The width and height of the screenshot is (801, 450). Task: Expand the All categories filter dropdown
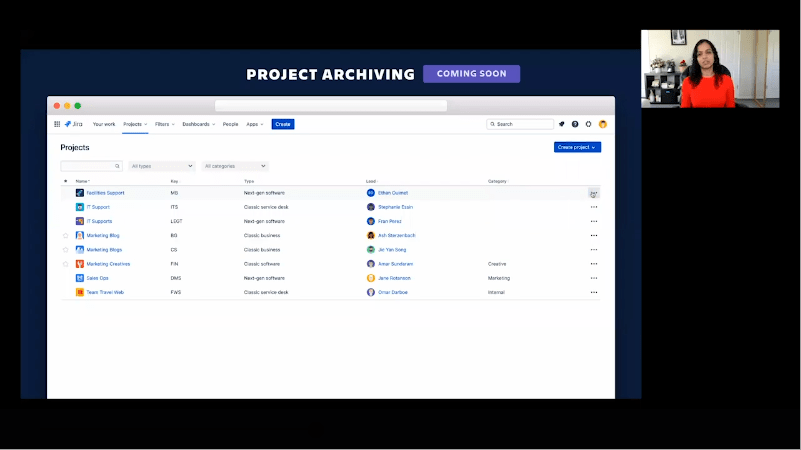point(235,166)
